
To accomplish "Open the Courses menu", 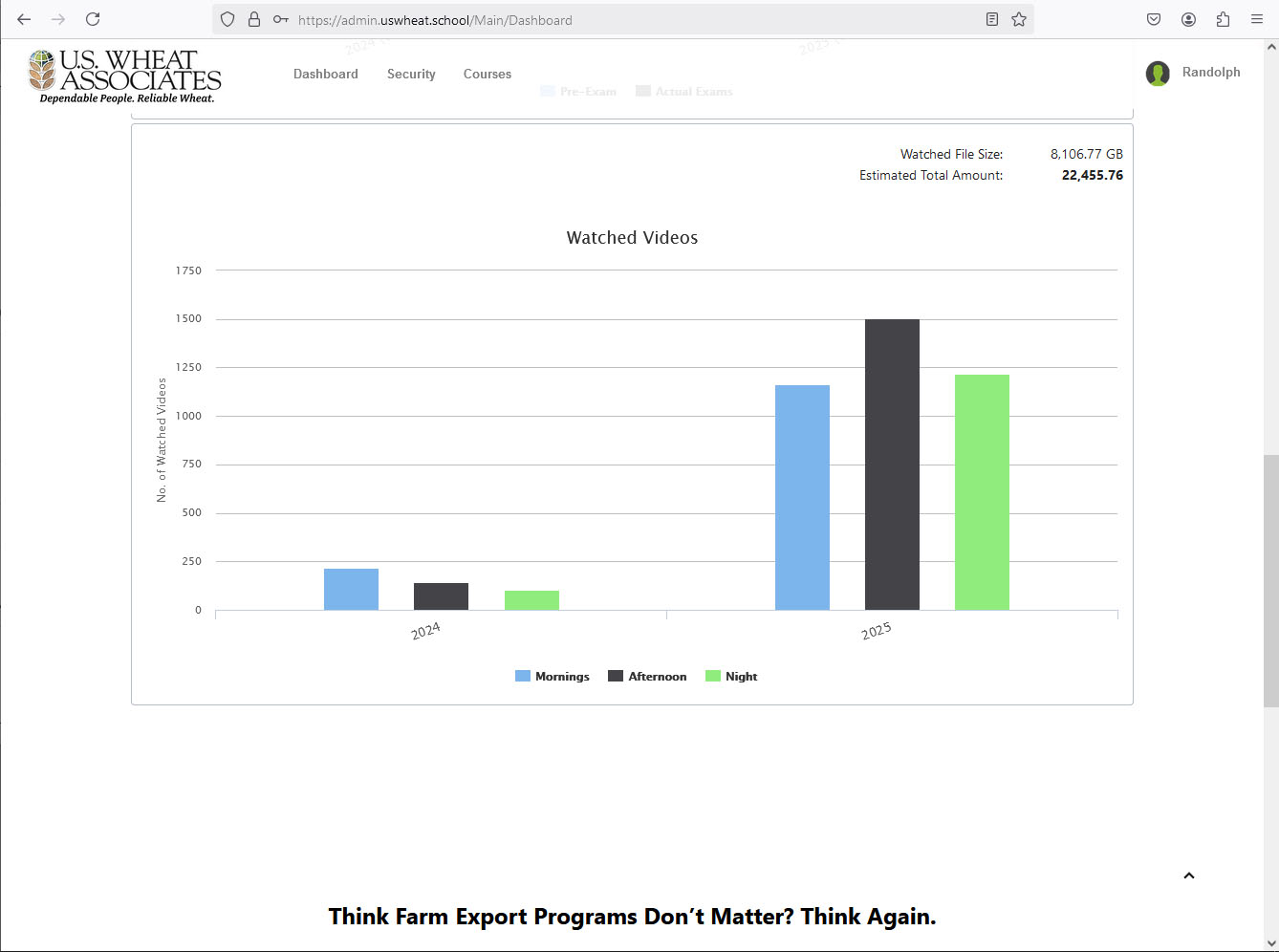I will coord(488,74).
